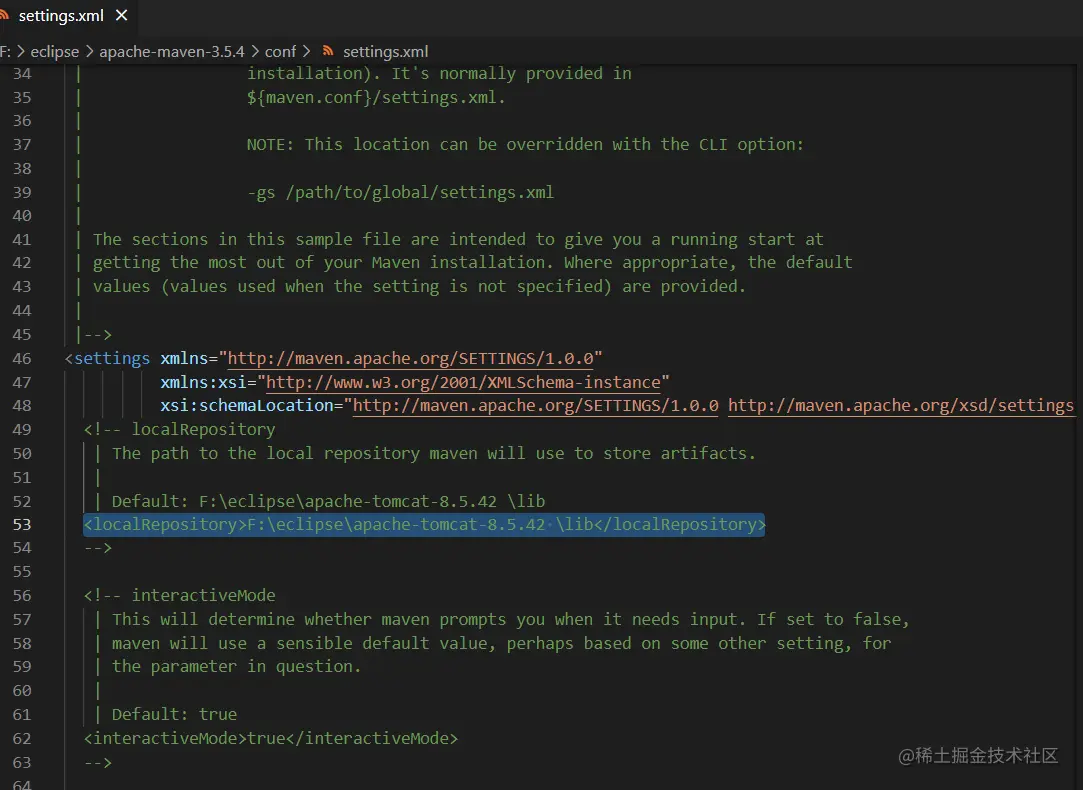Click the 稀土掘金技术社区 watermark
This screenshot has width=1083, height=790.
click(978, 755)
